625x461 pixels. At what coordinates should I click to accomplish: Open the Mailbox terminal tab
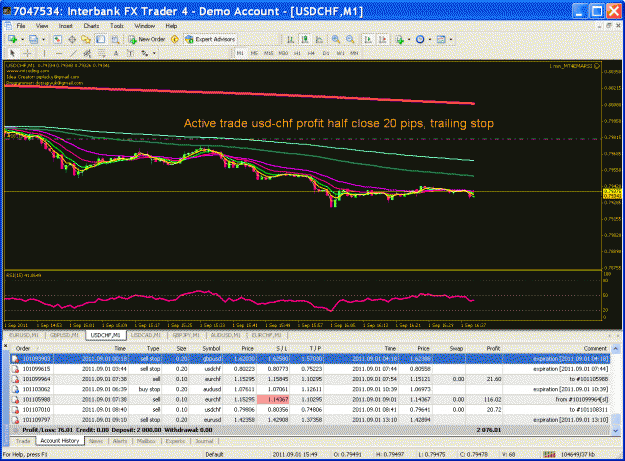pos(146,441)
